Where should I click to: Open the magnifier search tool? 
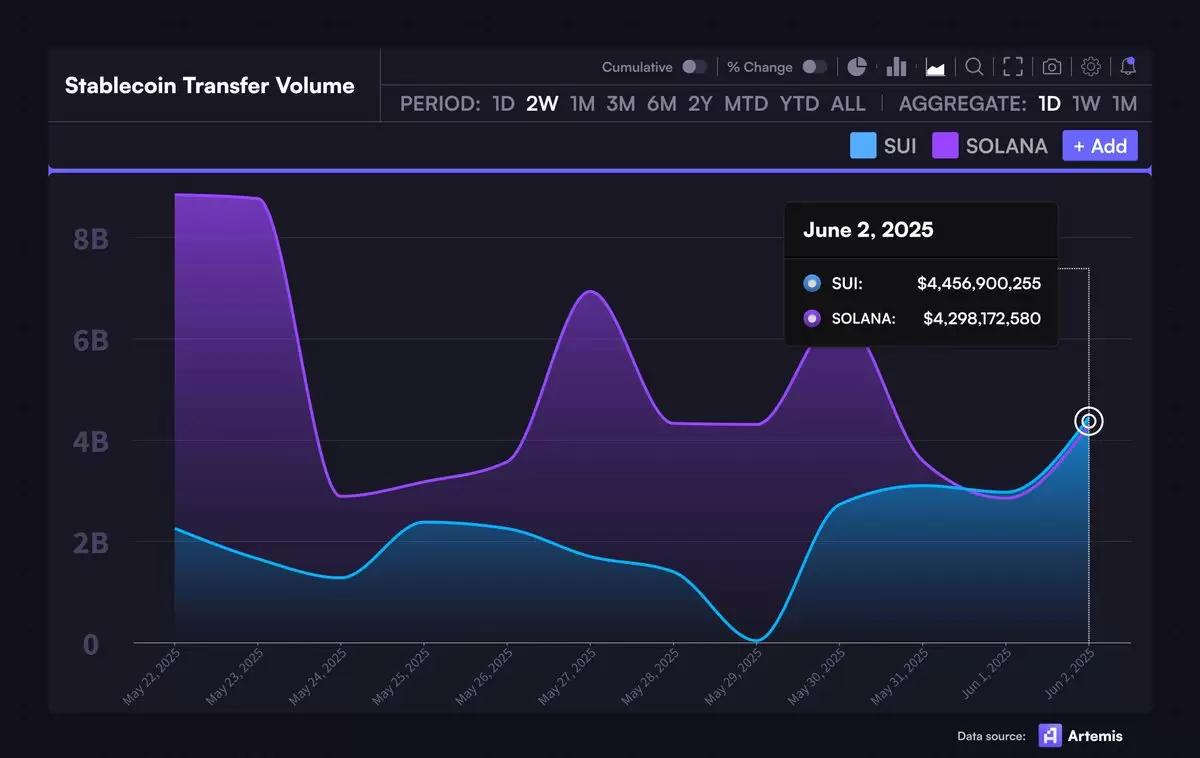[x=973, y=67]
